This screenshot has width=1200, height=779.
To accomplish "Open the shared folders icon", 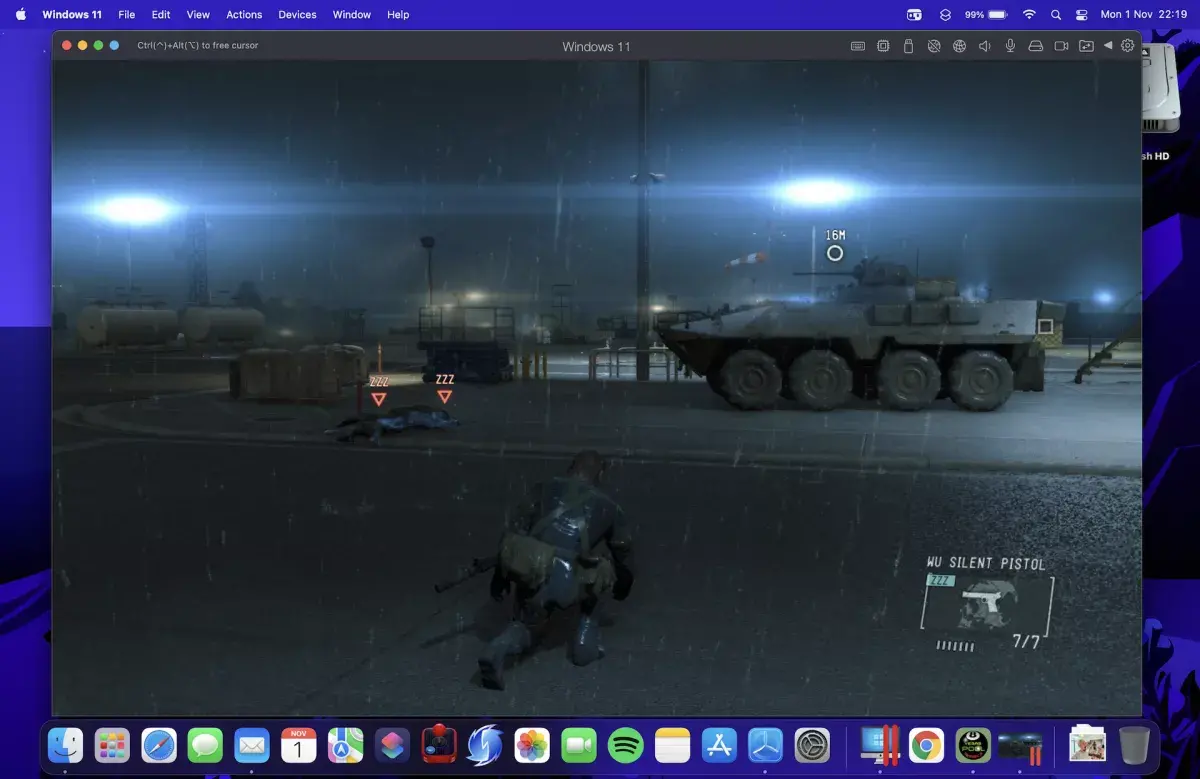I will (1086, 46).
